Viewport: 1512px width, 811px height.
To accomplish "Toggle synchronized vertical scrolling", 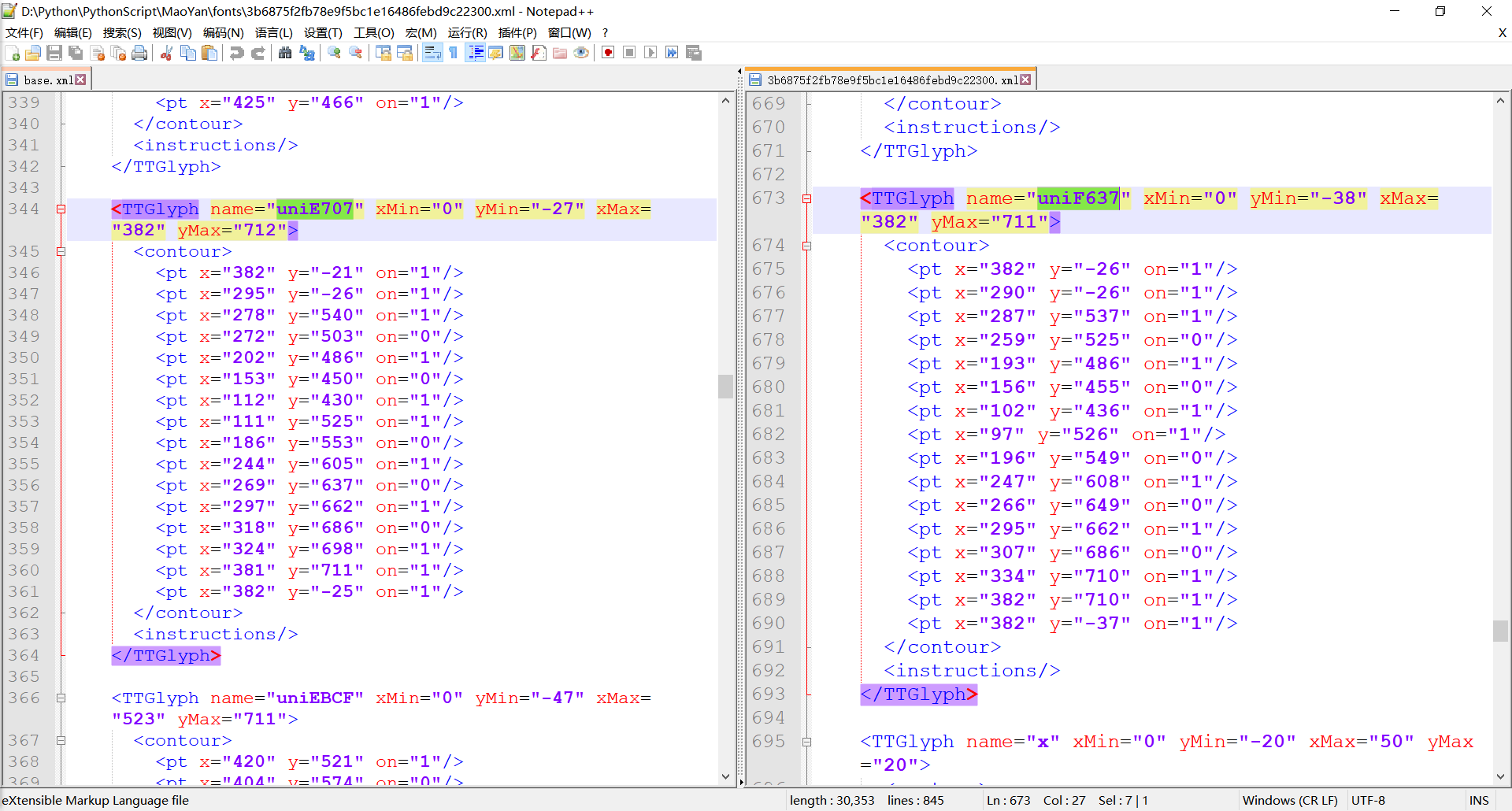I will tap(384, 54).
